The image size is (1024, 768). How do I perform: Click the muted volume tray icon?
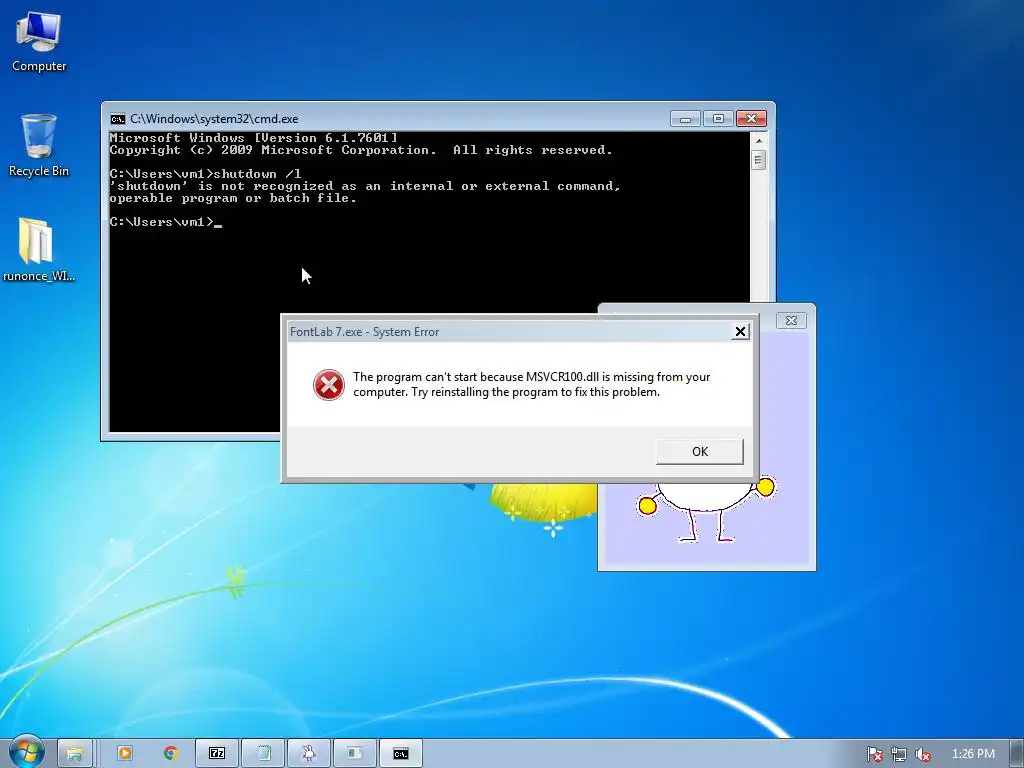coord(923,754)
